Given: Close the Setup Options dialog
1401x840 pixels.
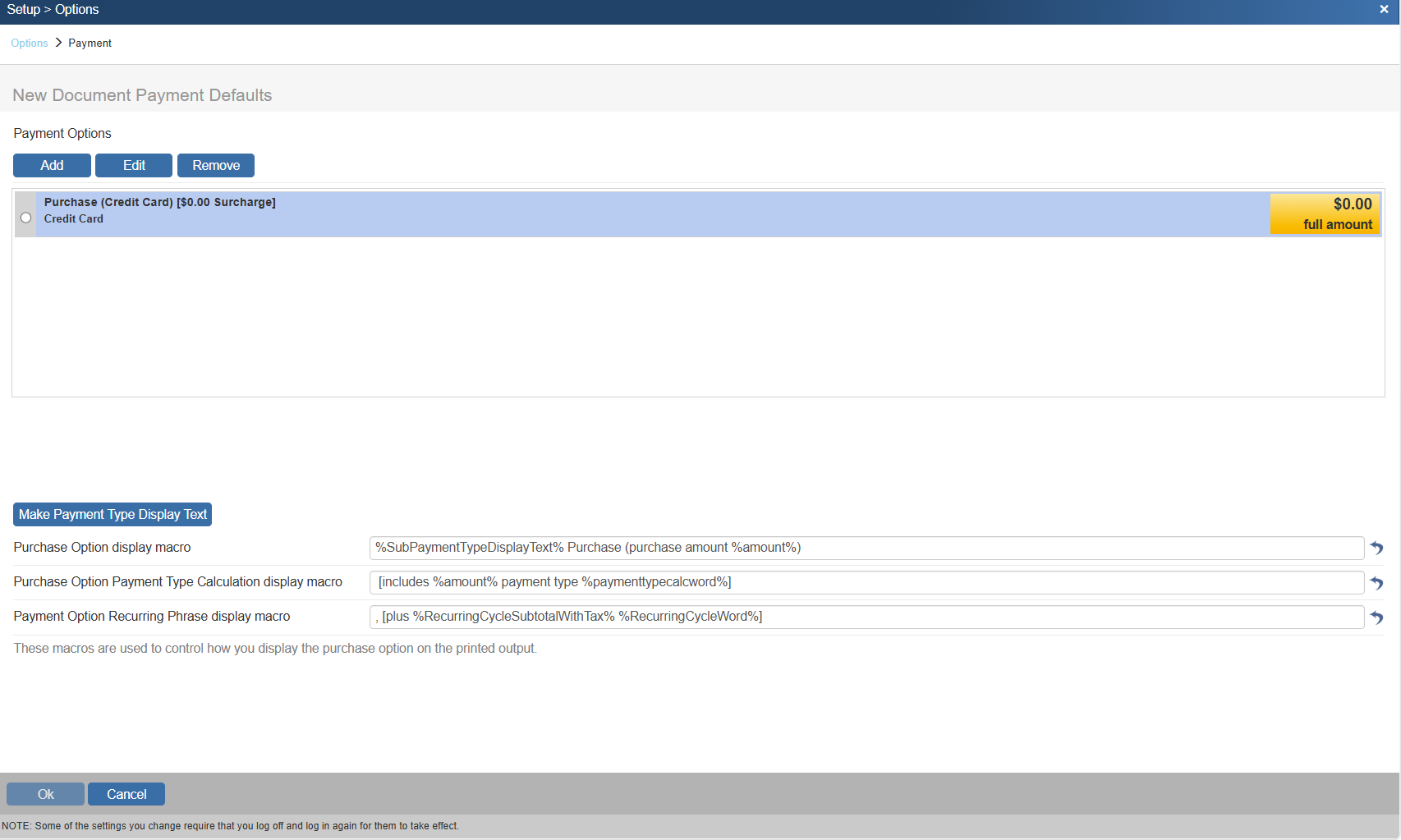Looking at the screenshot, I should (1384, 10).
